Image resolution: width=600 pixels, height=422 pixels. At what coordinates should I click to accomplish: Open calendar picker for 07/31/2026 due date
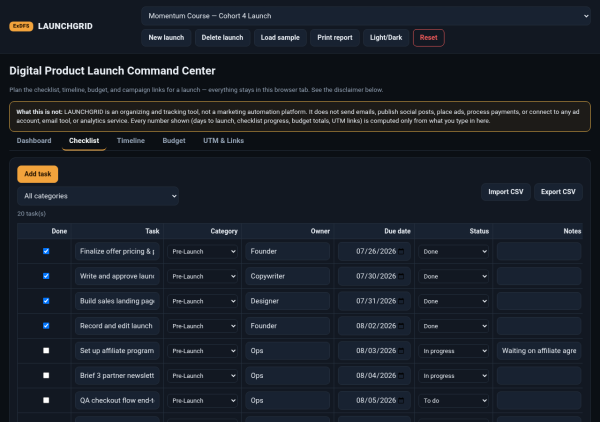coord(401,301)
